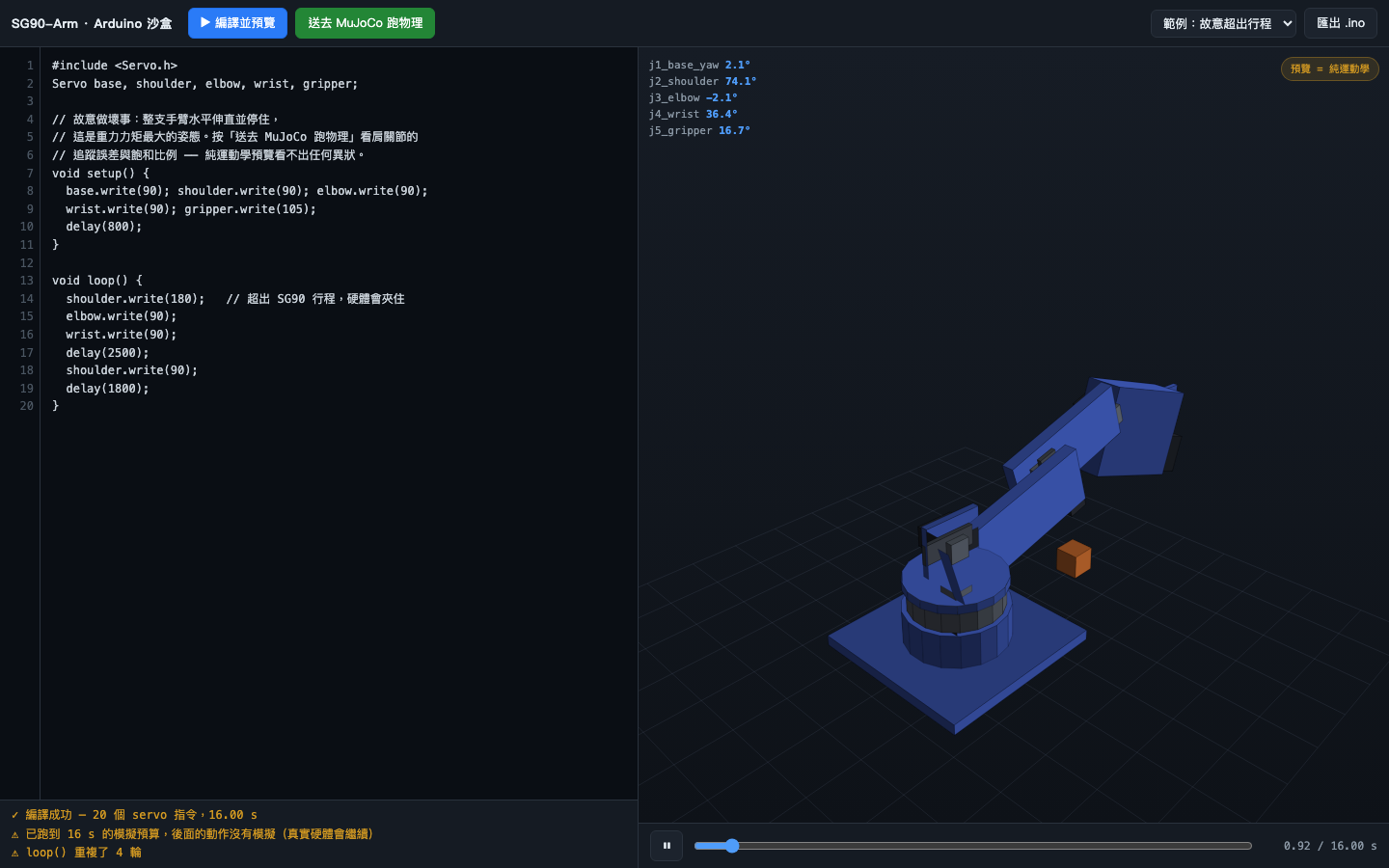Click the wrist.write(90); gripper.write(105); line

point(191,209)
